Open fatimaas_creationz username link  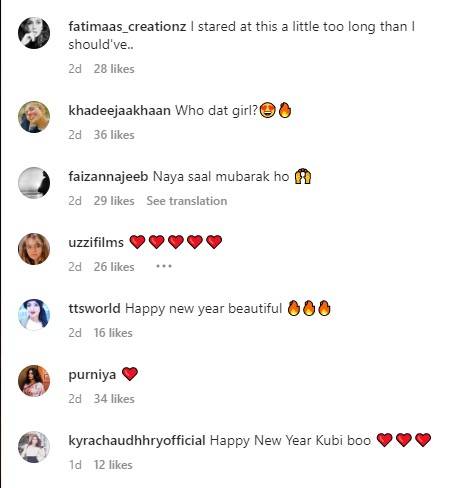pyautogui.click(x=127, y=27)
